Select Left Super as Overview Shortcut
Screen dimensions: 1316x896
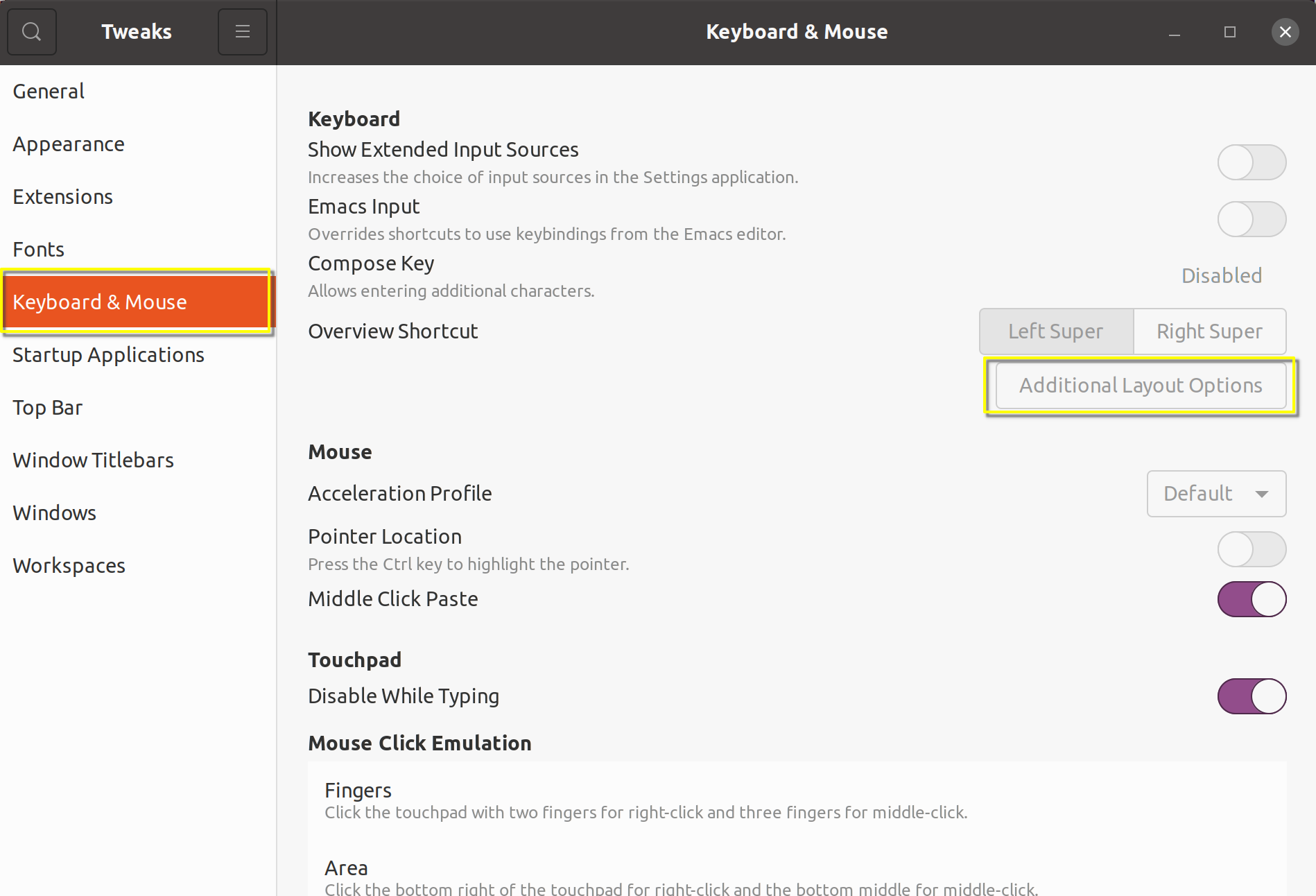(x=1056, y=331)
